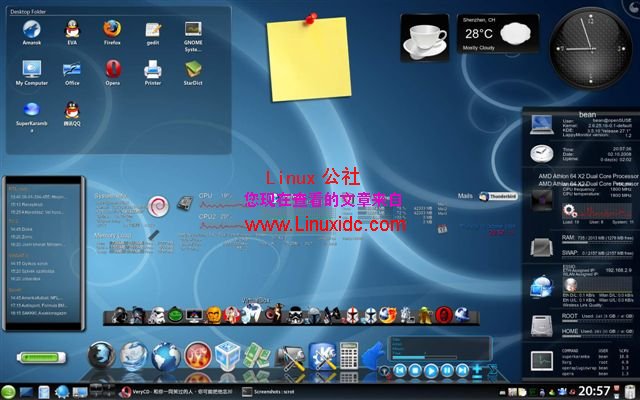Image resolution: width=640 pixels, height=400 pixels.
Task: Click the Darth Vader icon on the Star Wars bar
Action: click(x=119, y=315)
